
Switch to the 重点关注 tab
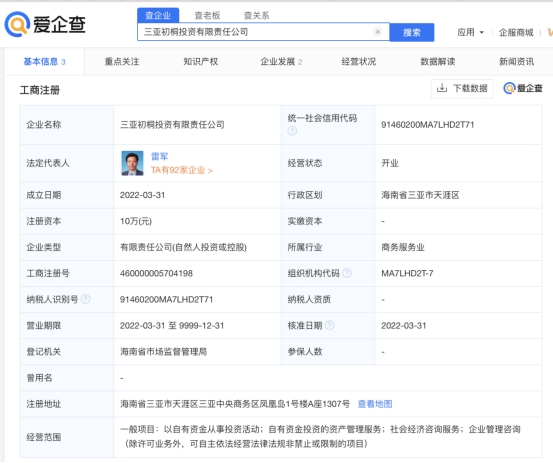coord(122,62)
